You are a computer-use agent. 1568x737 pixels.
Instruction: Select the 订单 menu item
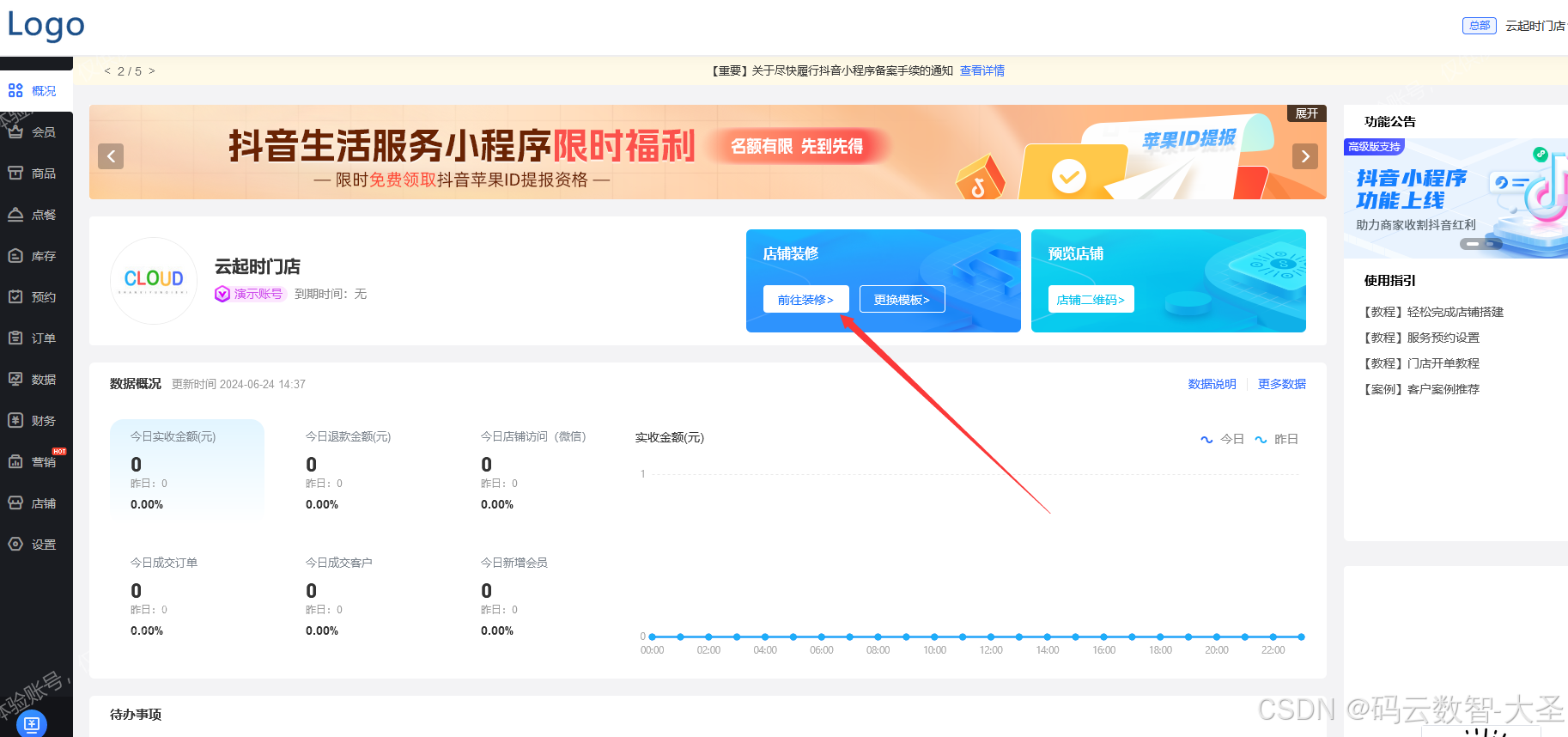point(44,338)
